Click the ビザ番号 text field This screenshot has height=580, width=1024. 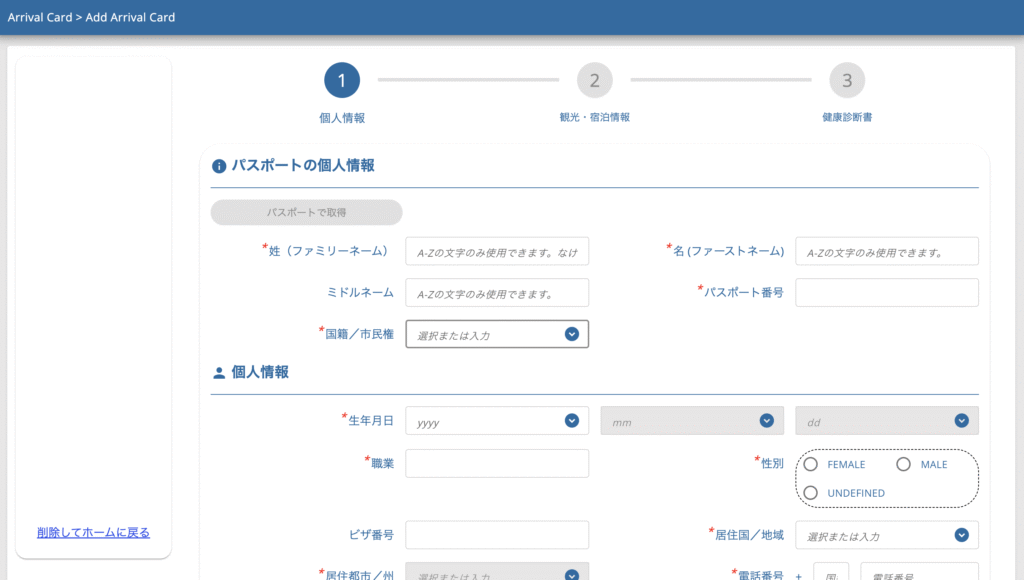pyautogui.click(x=497, y=535)
